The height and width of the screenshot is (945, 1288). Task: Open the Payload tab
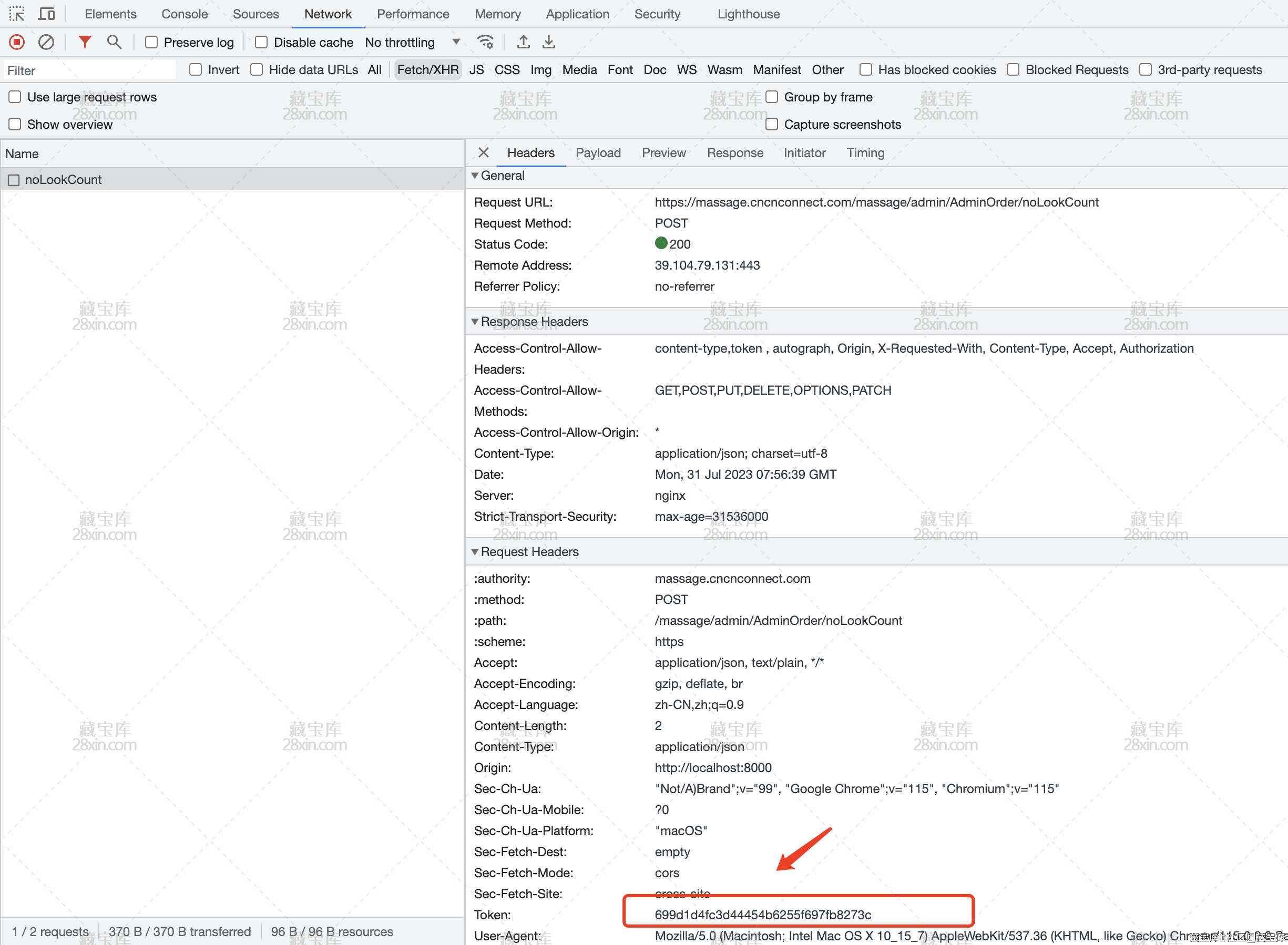pyautogui.click(x=598, y=153)
